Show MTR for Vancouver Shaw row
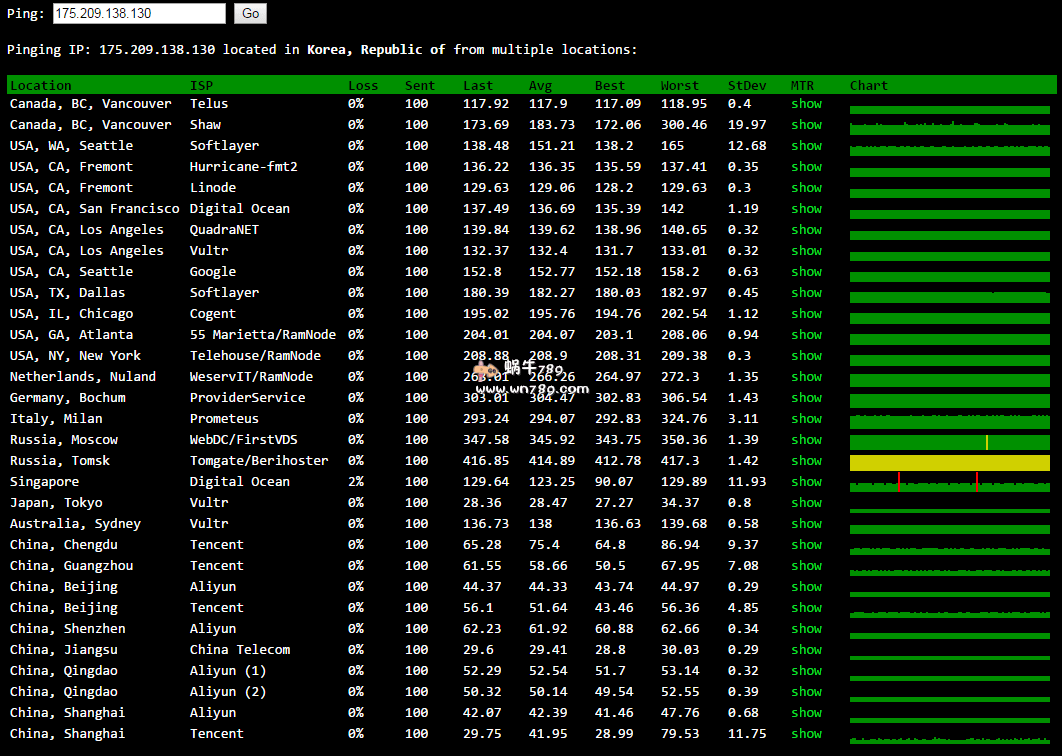The image size is (1062, 756). pyautogui.click(x=806, y=125)
